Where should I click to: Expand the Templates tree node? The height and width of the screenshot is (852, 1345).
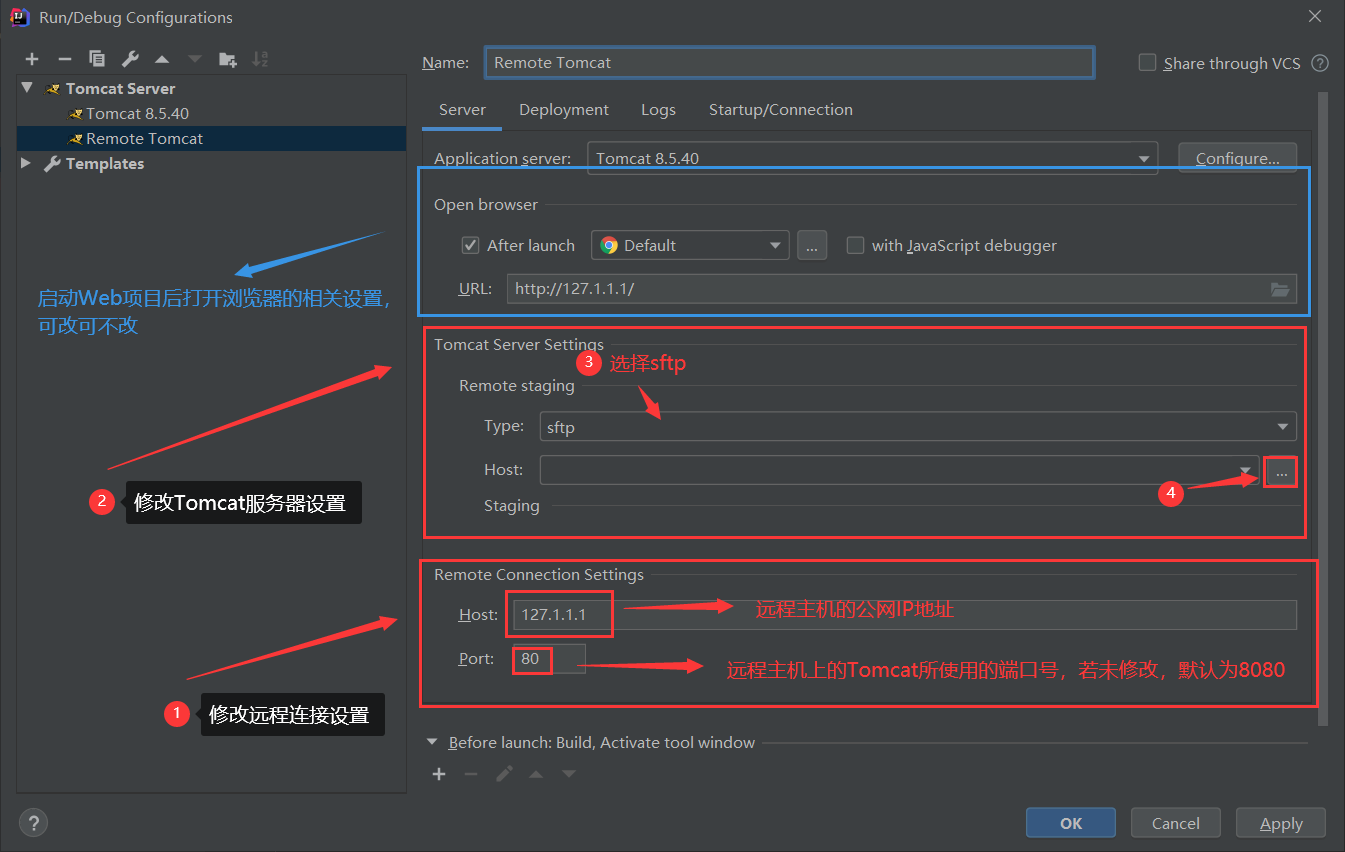coord(27,163)
